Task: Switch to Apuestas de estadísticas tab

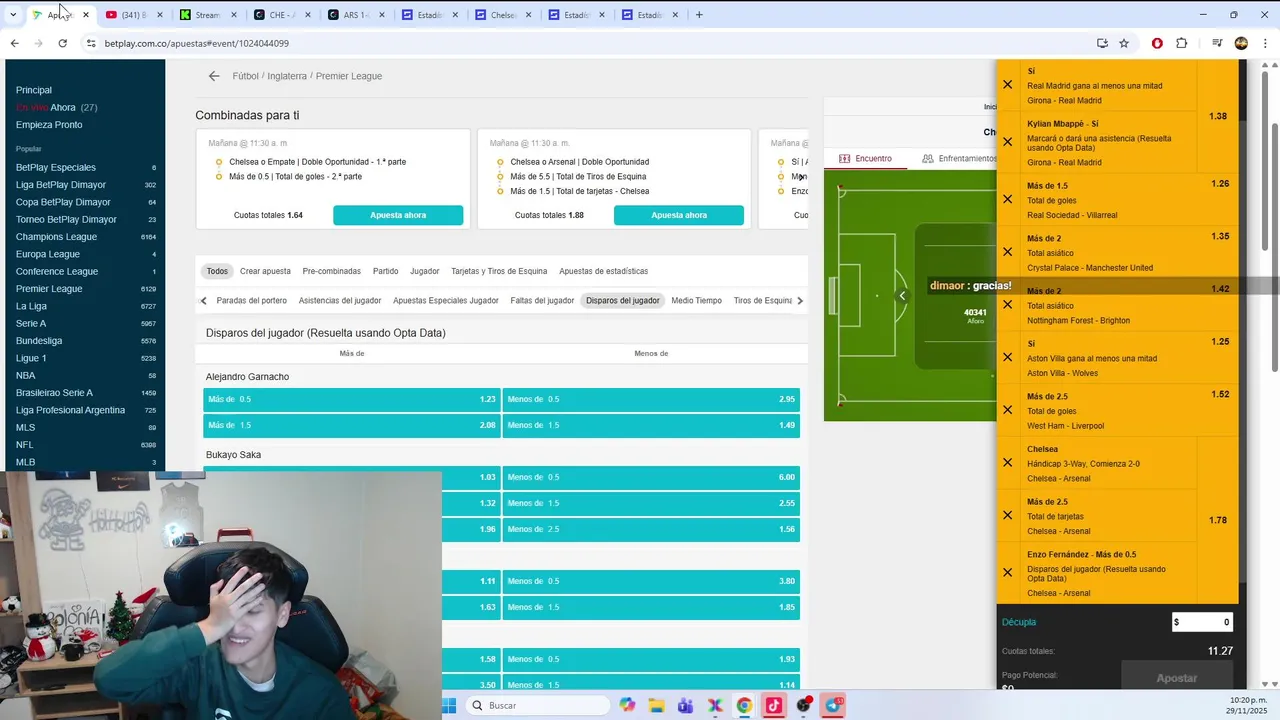Action: [x=603, y=271]
